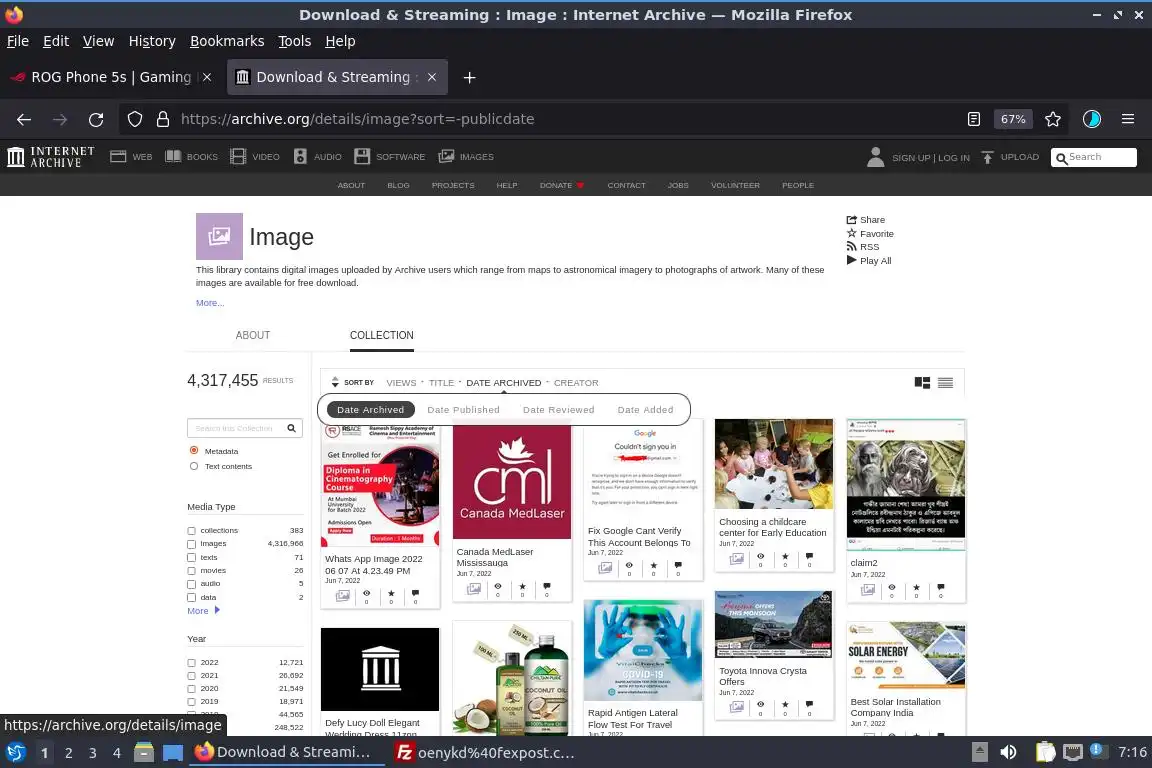Open the Canada MedLaser Mississauga thumbnail
This screenshot has width=1152, height=768.
(x=512, y=481)
